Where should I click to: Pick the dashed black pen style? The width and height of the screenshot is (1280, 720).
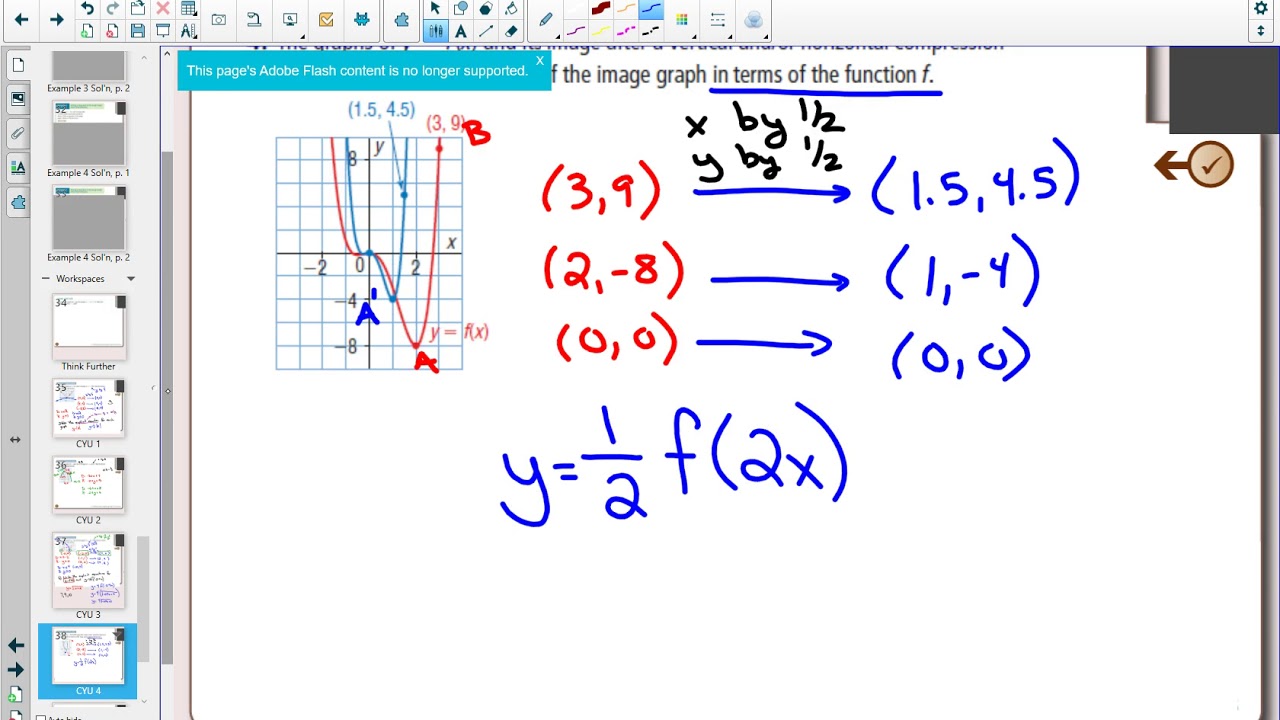point(651,31)
